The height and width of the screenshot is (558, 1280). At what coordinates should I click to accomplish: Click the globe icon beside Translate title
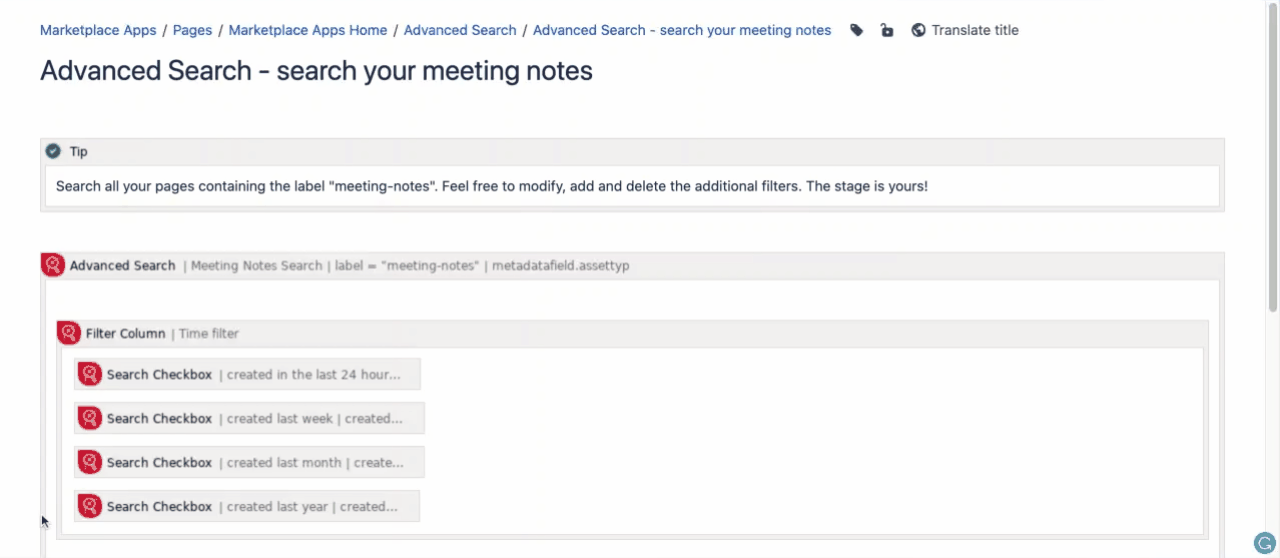(x=918, y=30)
